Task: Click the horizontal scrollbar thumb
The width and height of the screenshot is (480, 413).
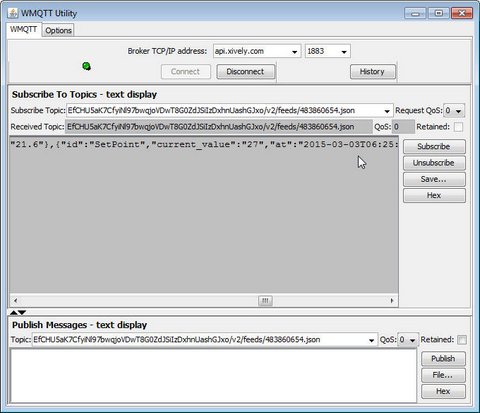Action: (x=265, y=301)
